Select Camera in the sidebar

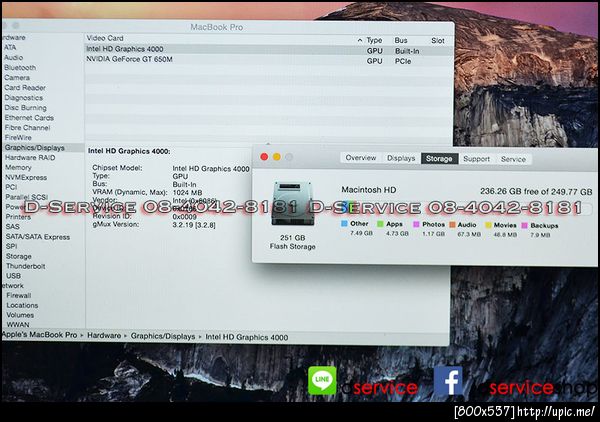pos(17,77)
